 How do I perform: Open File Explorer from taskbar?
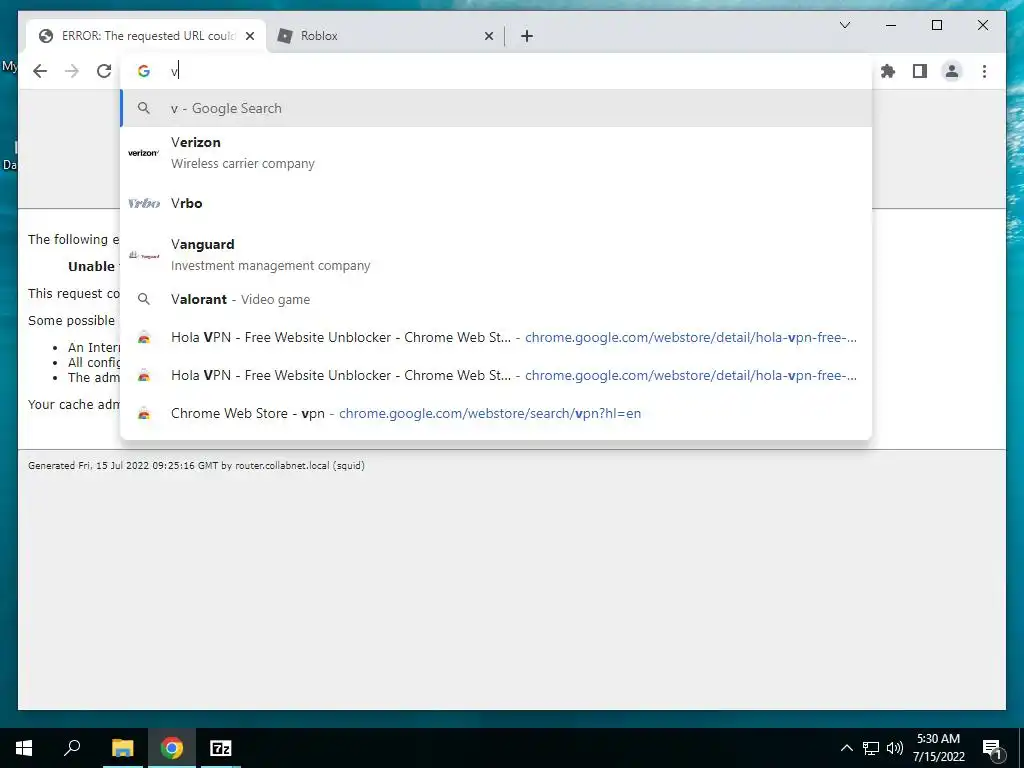(x=122, y=748)
